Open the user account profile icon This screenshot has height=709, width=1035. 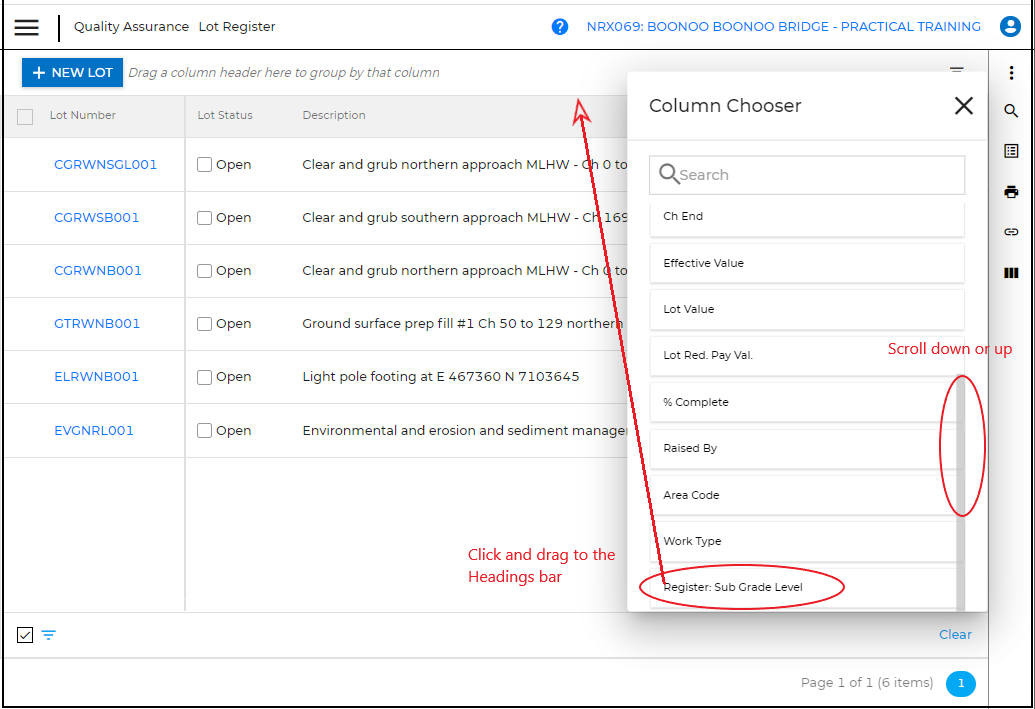[1010, 27]
